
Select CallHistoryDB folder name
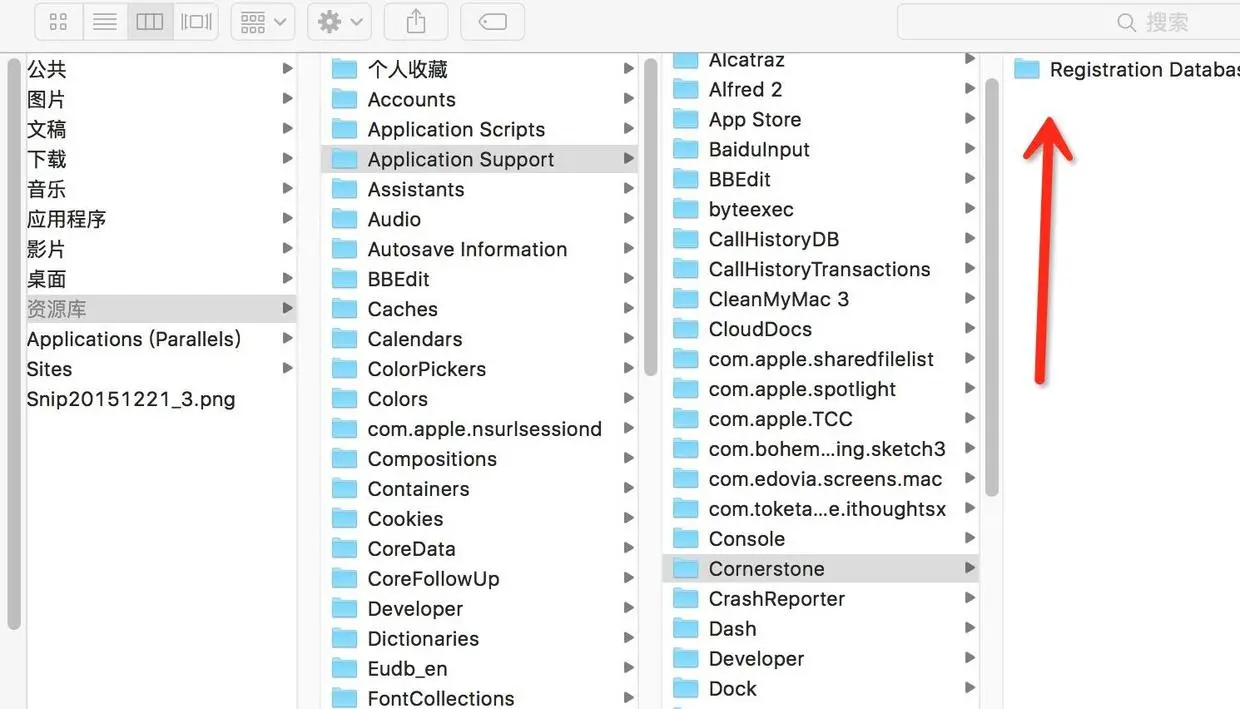774,239
